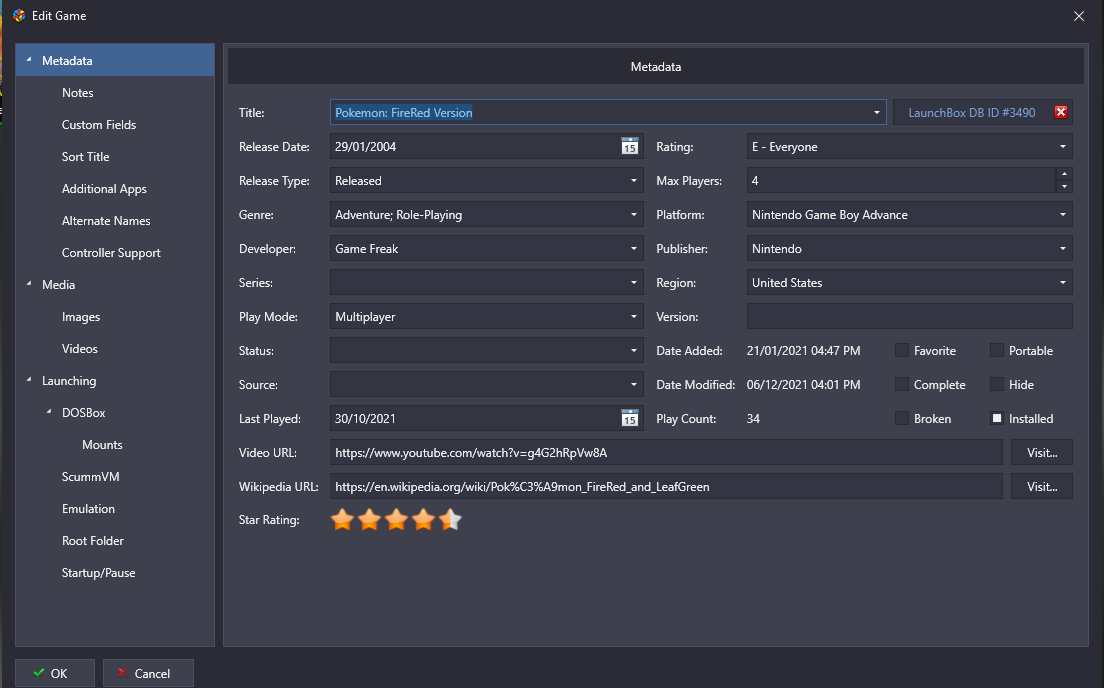Set star rating to one star
1104x688 pixels.
point(342,520)
